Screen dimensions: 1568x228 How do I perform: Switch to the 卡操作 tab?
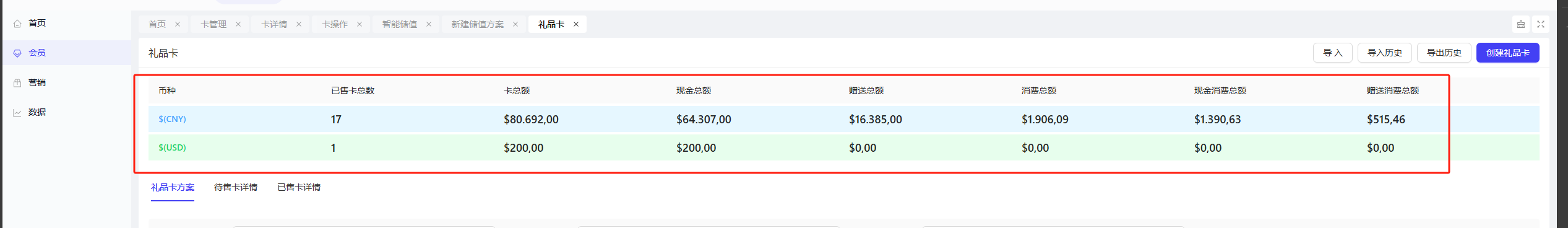[335, 24]
